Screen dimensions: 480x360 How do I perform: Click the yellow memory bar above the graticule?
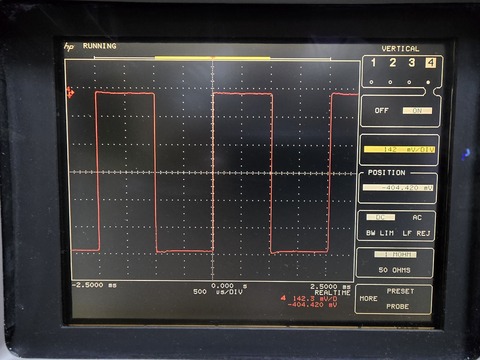[x=212, y=58]
